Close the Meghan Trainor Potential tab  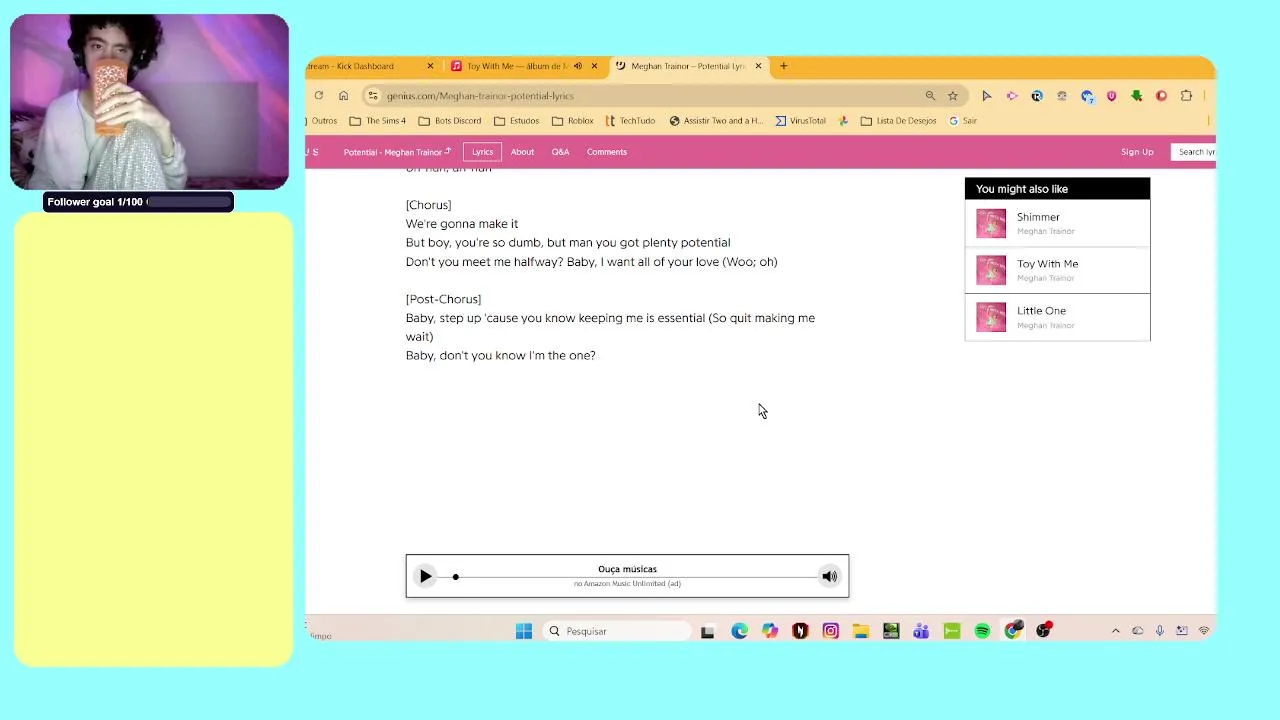click(x=758, y=66)
